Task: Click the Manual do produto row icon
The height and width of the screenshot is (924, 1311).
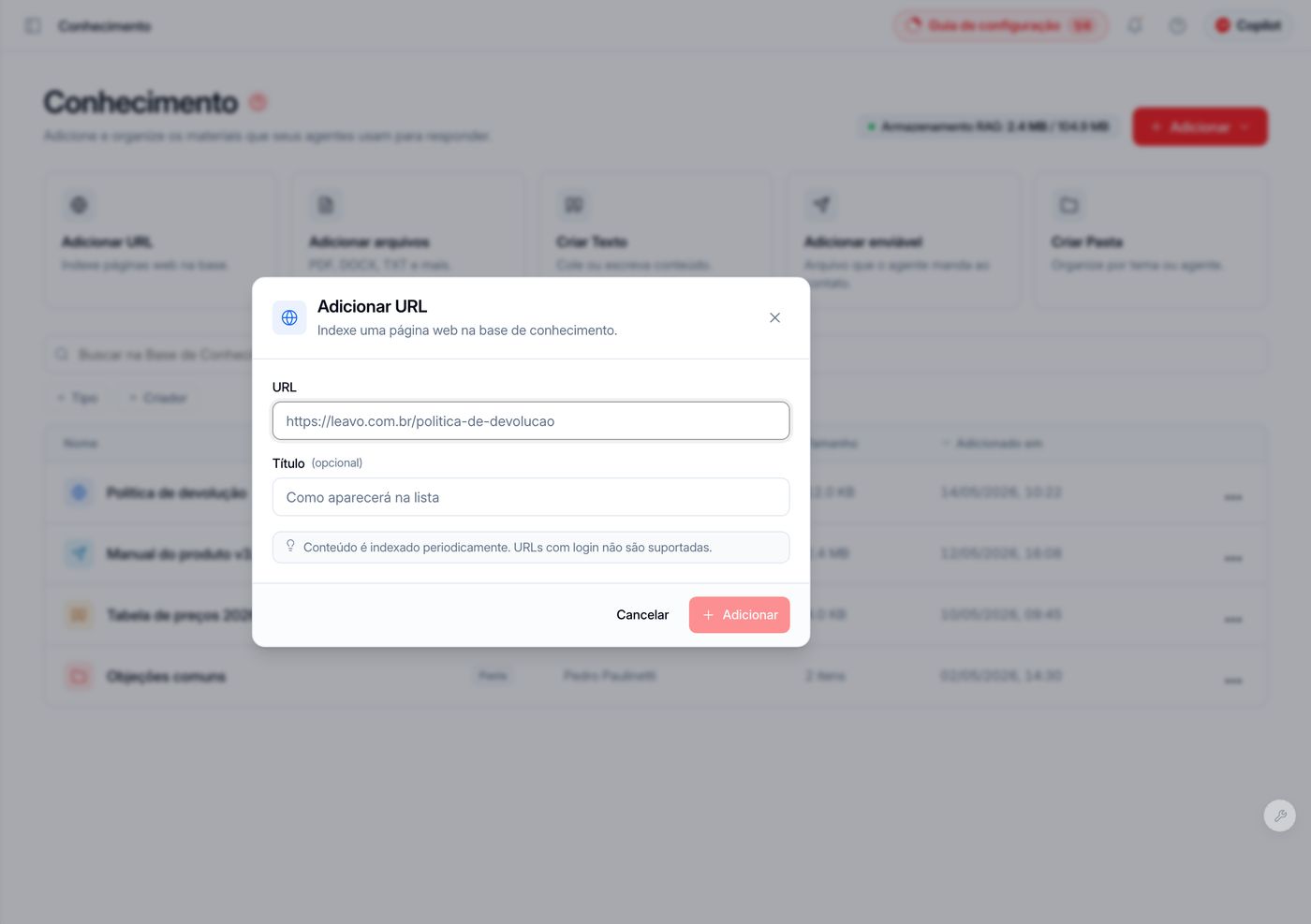Action: [x=80, y=554]
